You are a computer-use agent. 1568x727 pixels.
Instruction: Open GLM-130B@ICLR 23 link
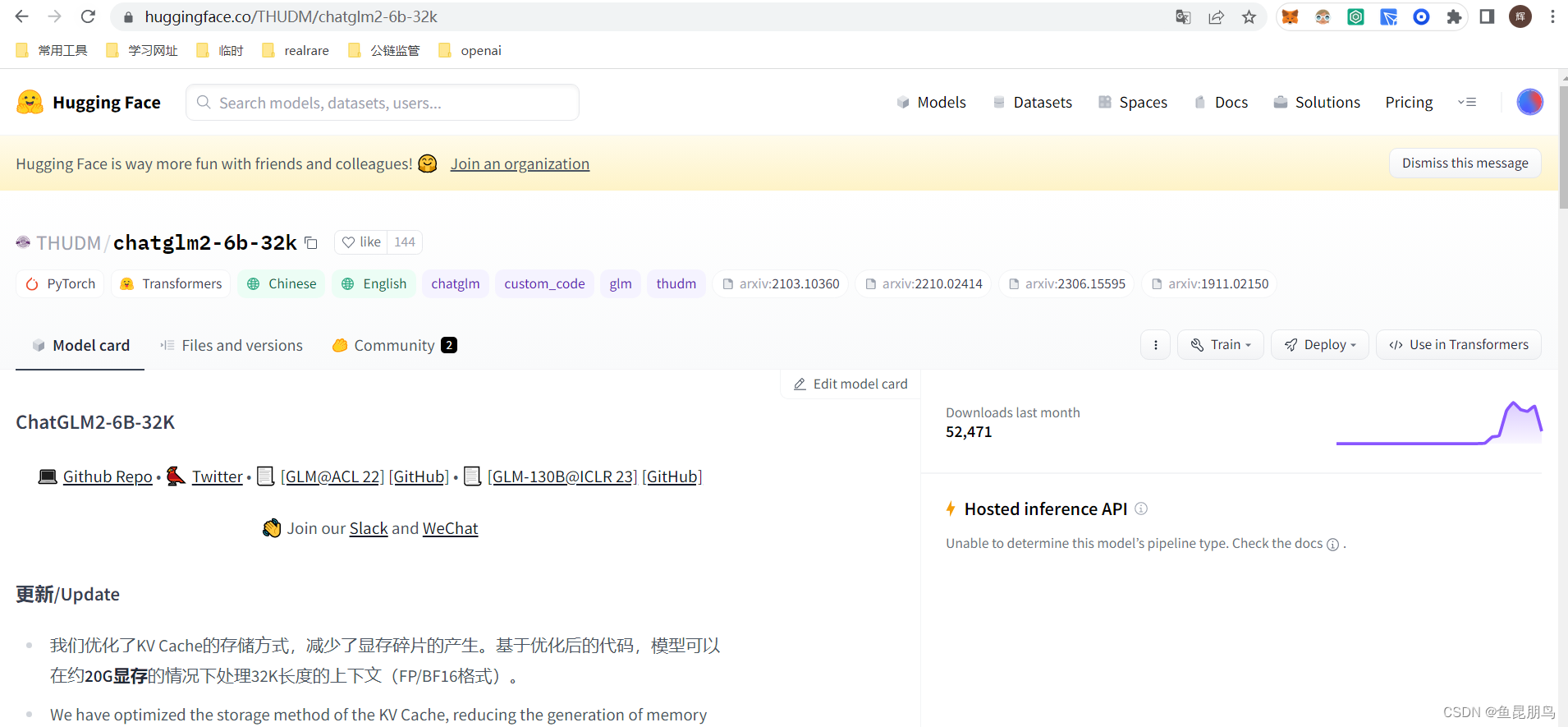click(x=562, y=476)
